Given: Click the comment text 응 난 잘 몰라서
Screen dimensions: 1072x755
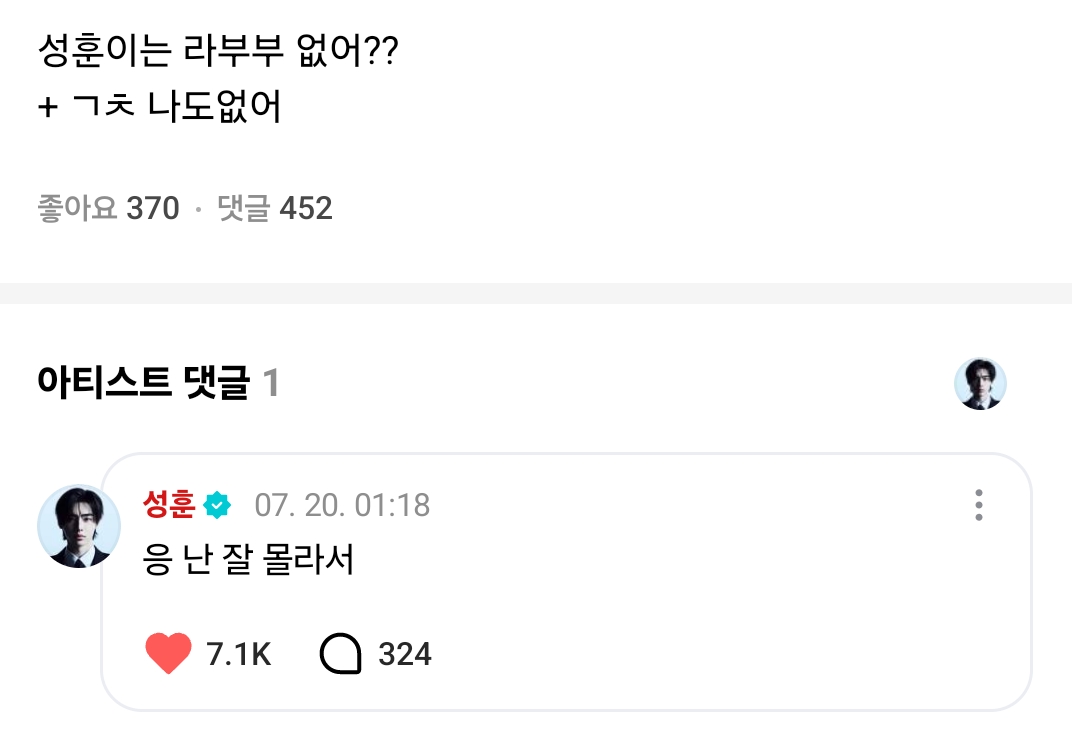Looking at the screenshot, I should pos(249,560).
